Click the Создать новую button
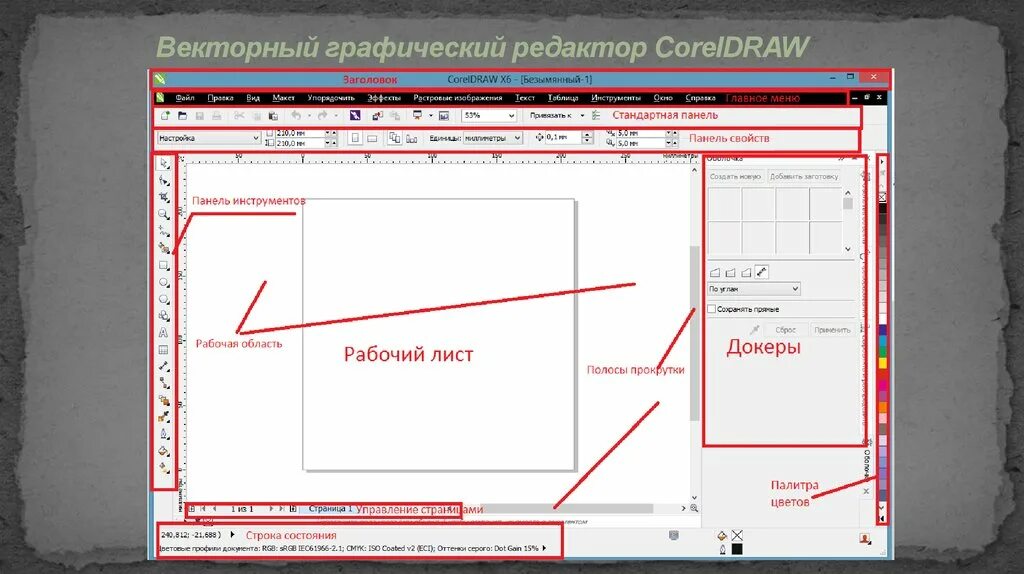This screenshot has height=574, width=1024. pyautogui.click(x=735, y=176)
